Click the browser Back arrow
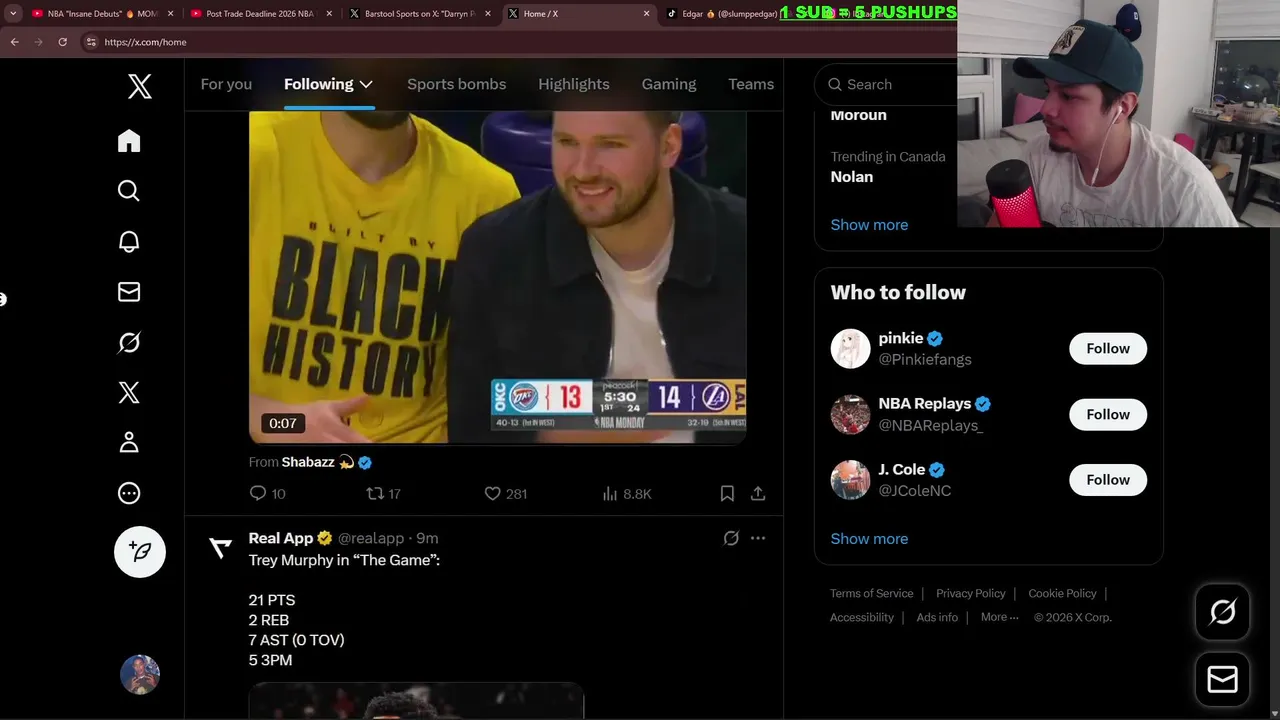The image size is (1280, 720). [14, 42]
